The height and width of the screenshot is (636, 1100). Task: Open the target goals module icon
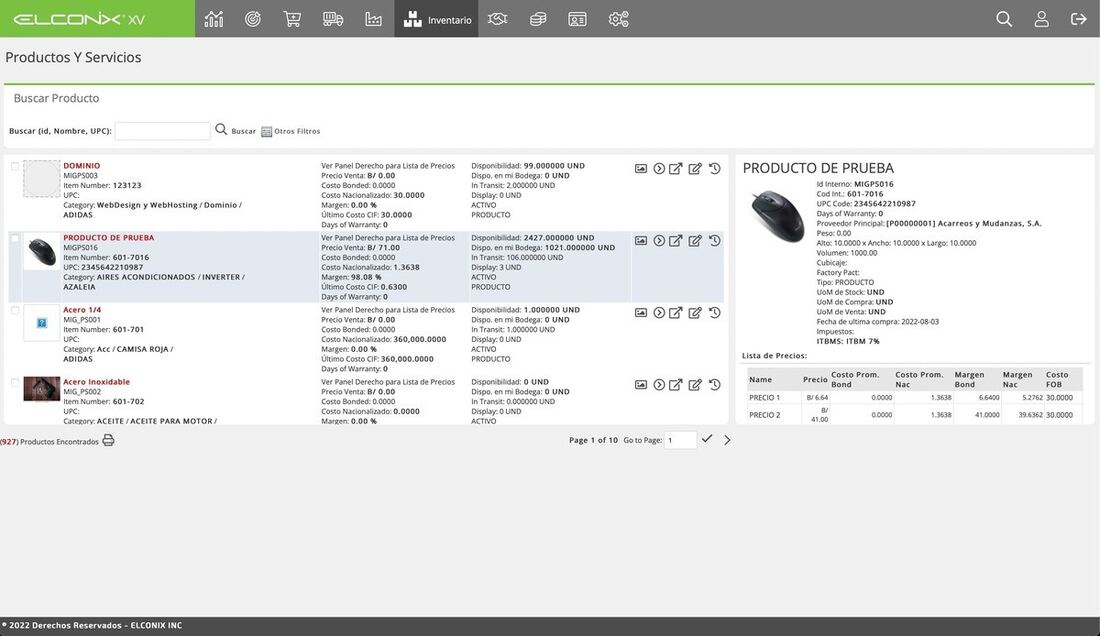point(253,19)
